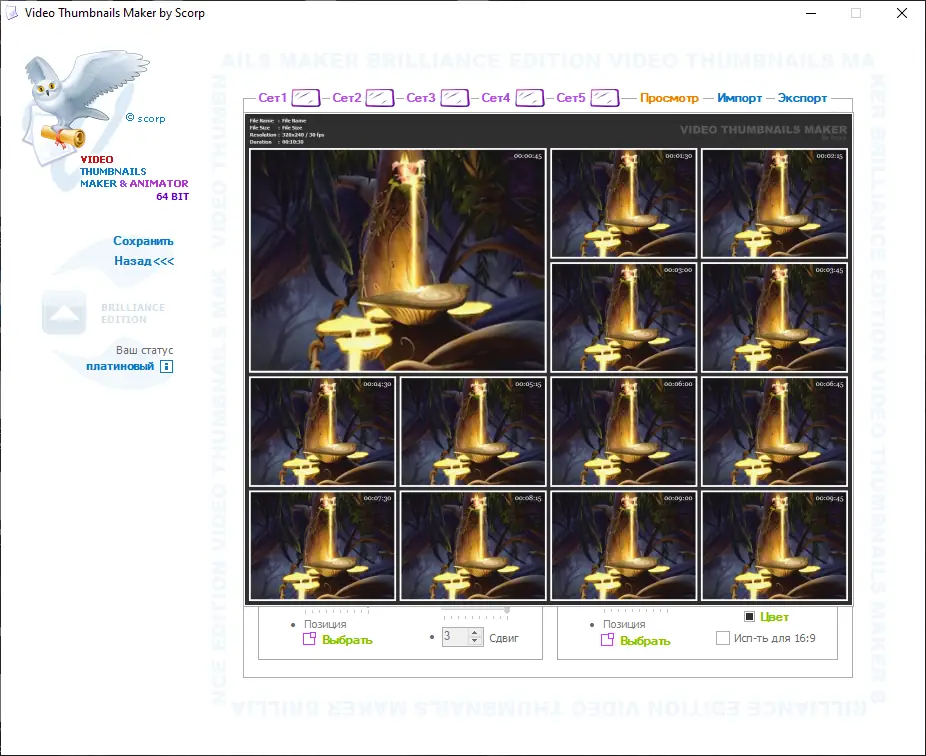
Task: Click the app icon in the title bar
Action: point(11,13)
